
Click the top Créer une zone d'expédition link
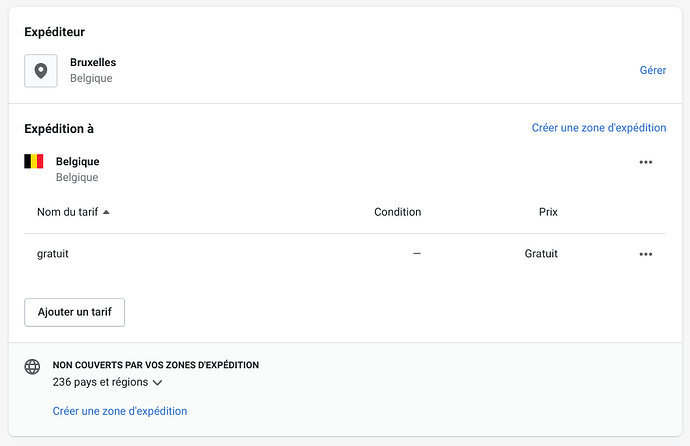pos(598,128)
